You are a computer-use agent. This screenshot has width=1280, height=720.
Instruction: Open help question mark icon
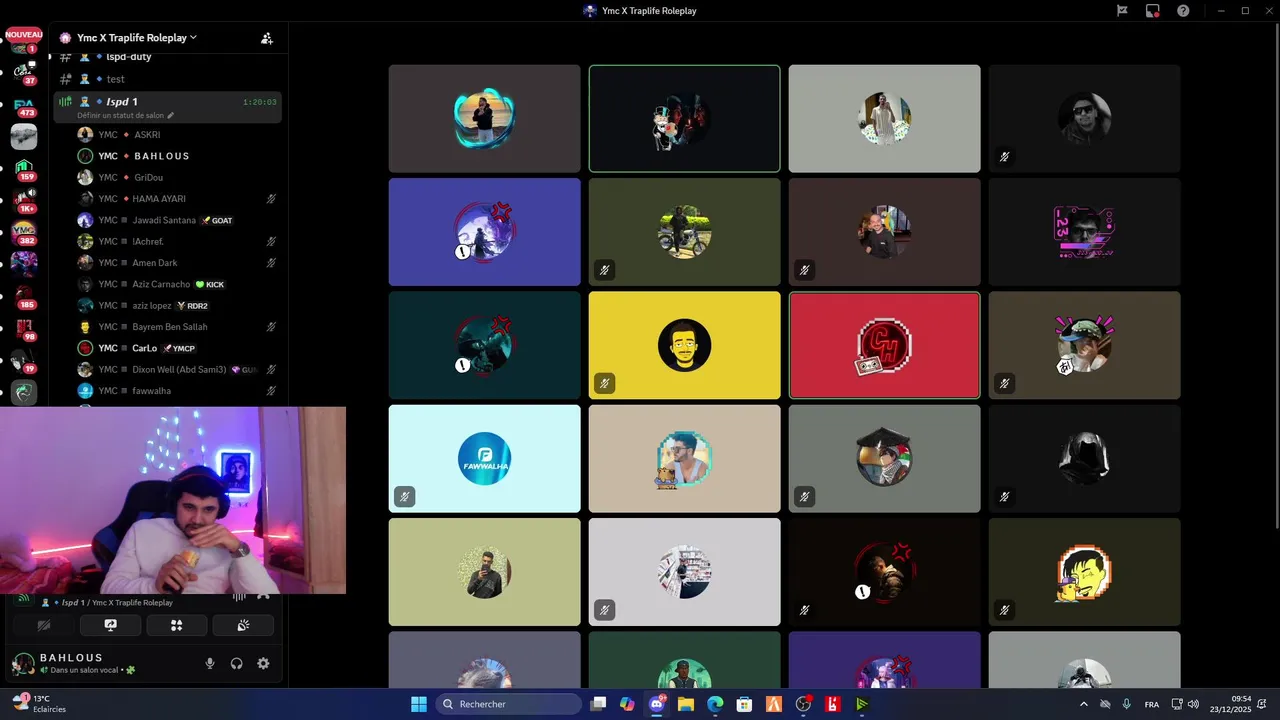click(1183, 11)
